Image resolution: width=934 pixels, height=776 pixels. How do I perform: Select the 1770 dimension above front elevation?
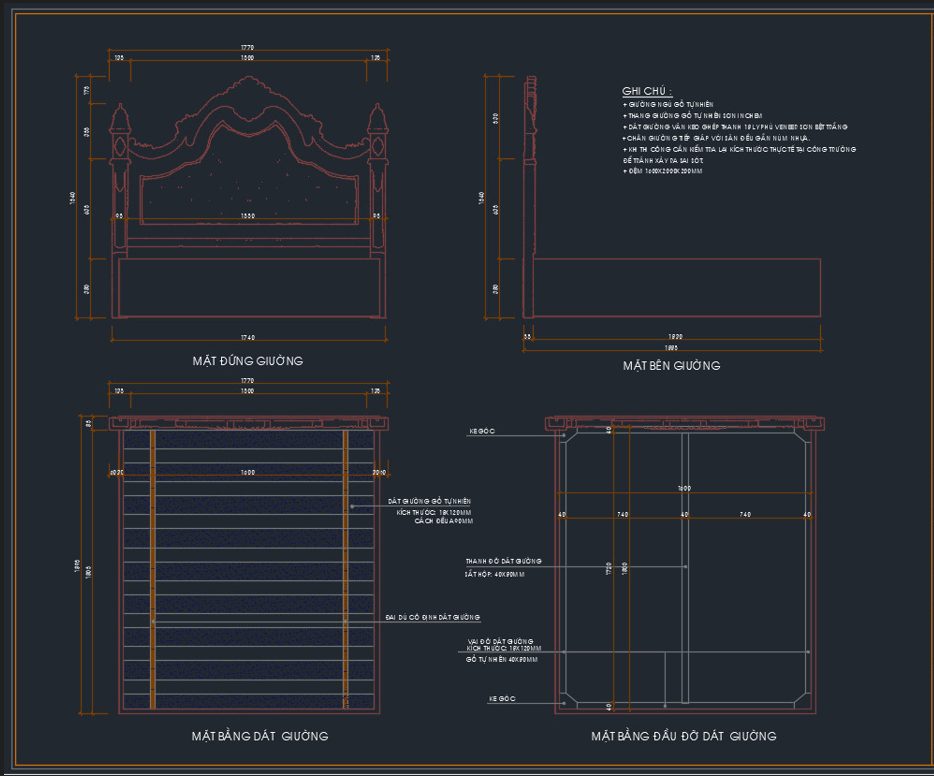point(247,47)
